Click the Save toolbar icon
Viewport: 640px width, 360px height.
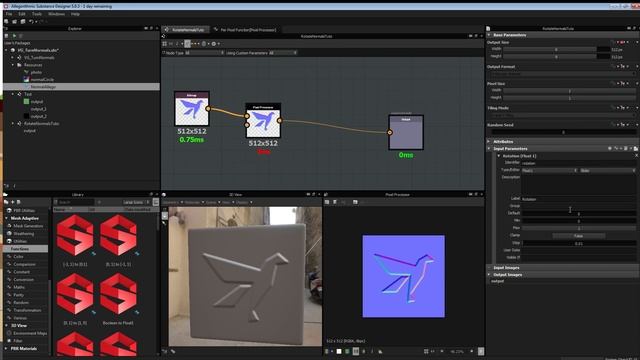pyautogui.click(x=23, y=22)
